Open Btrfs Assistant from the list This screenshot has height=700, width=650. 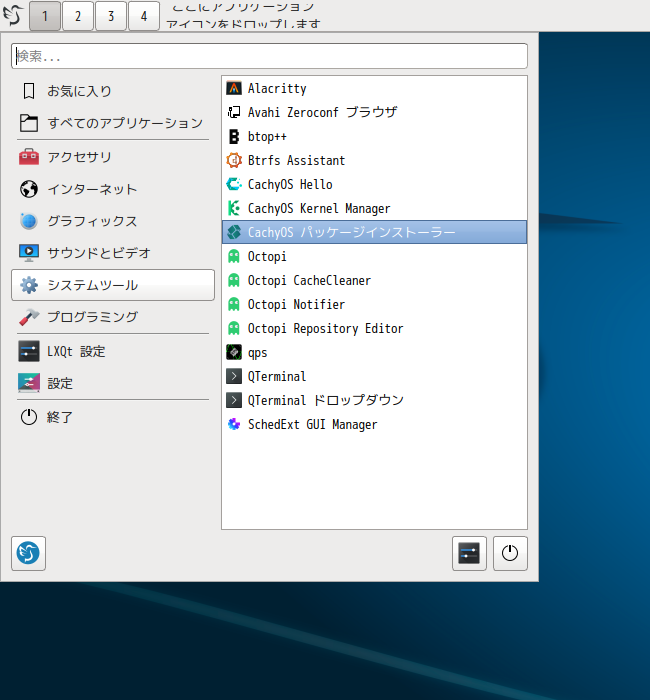coord(296,161)
